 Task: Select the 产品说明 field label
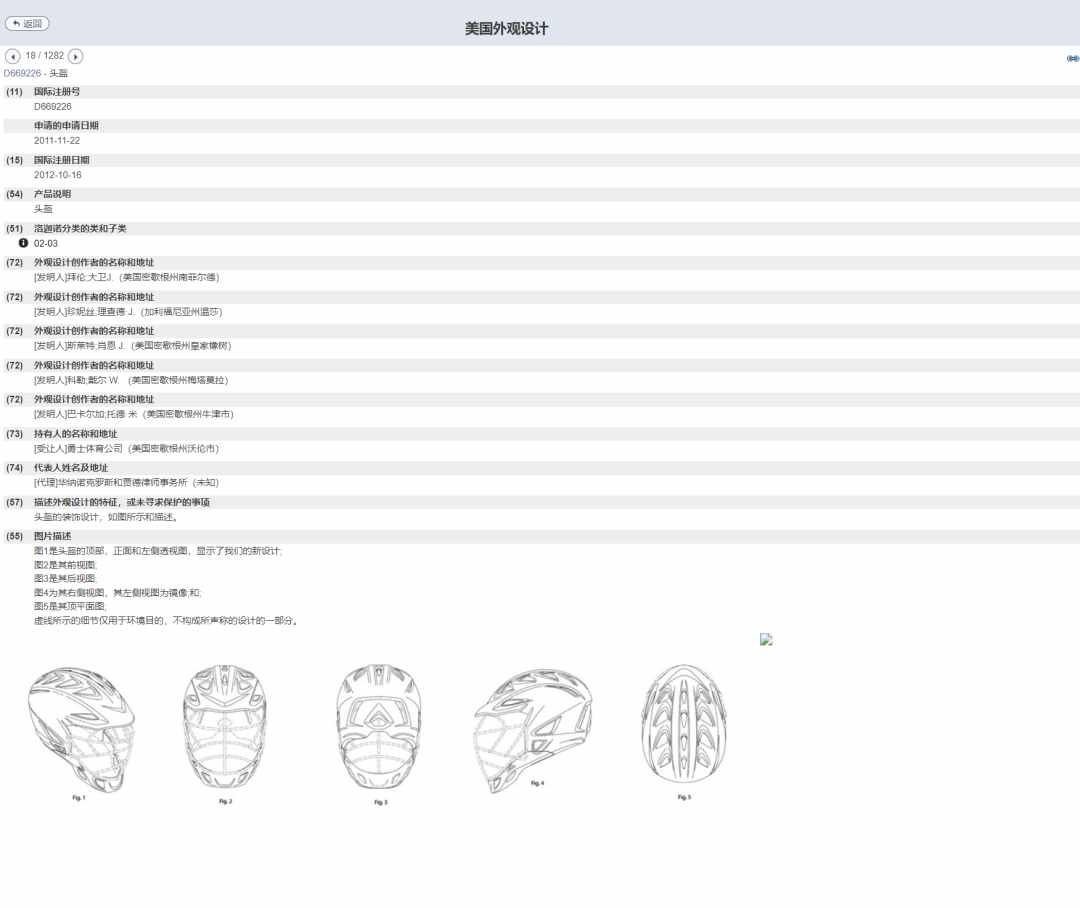click(52, 194)
